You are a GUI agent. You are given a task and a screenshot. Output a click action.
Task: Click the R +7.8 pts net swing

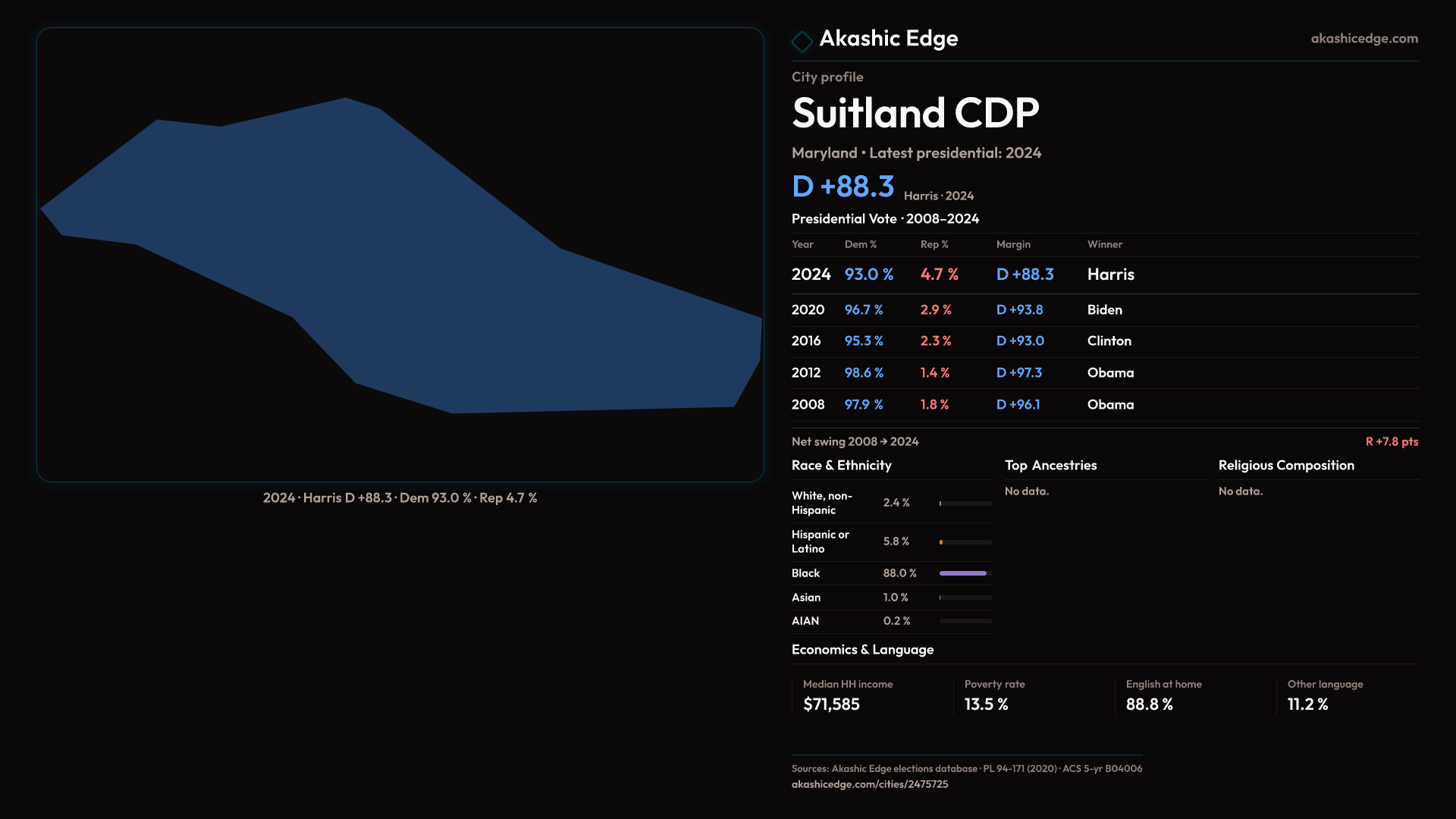[1391, 441]
